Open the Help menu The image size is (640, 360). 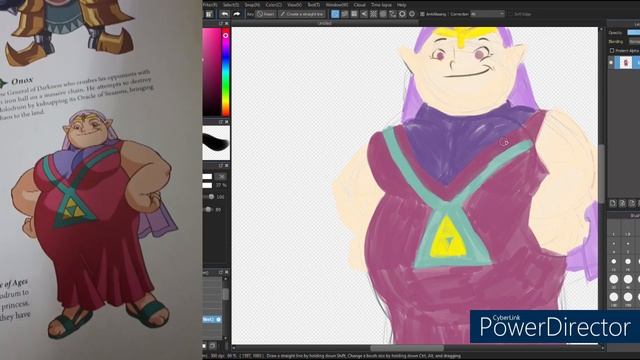tap(402, 5)
